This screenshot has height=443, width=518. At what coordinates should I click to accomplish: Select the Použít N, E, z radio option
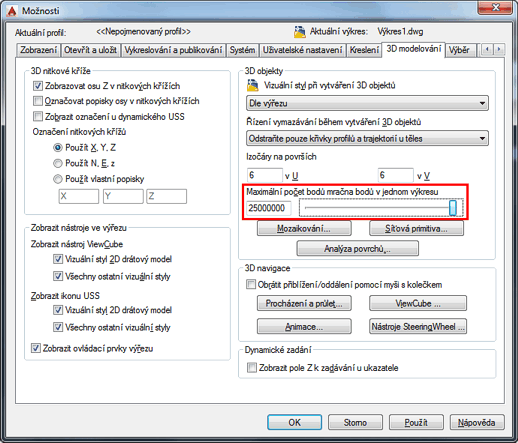pos(58,163)
